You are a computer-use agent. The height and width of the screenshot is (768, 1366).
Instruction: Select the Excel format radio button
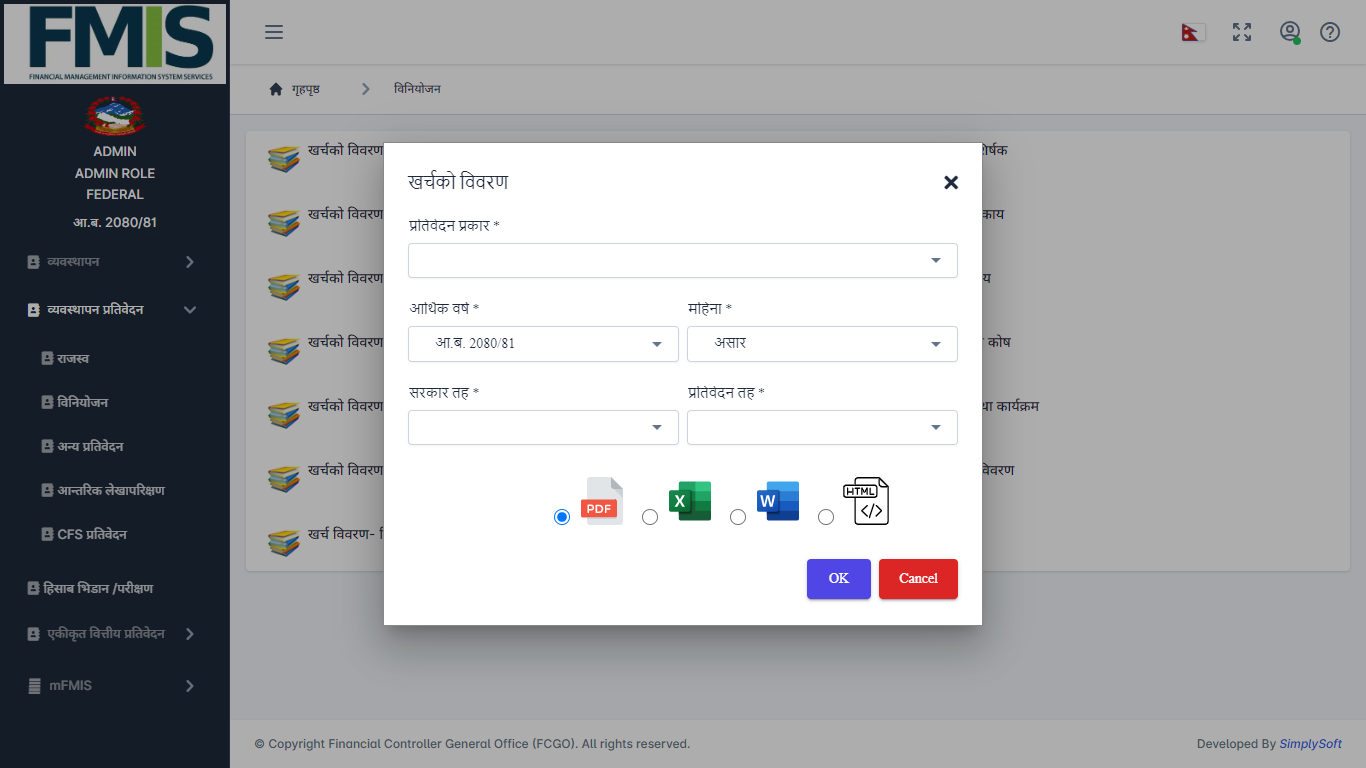pyautogui.click(x=650, y=517)
